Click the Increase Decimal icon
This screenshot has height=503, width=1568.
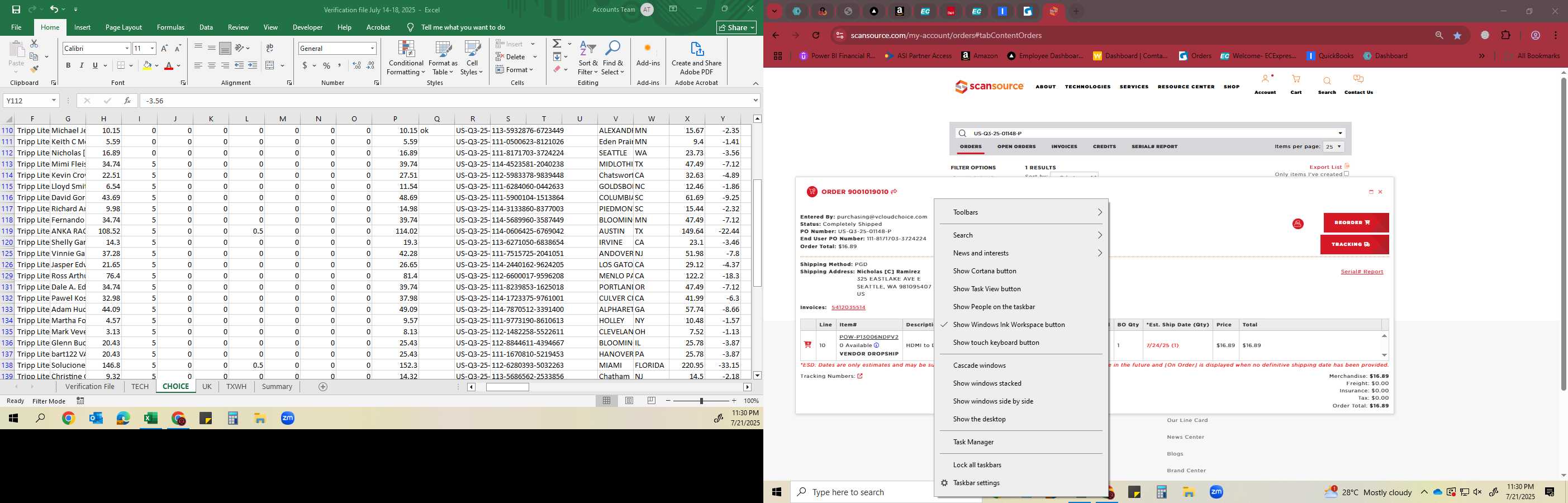(357, 65)
